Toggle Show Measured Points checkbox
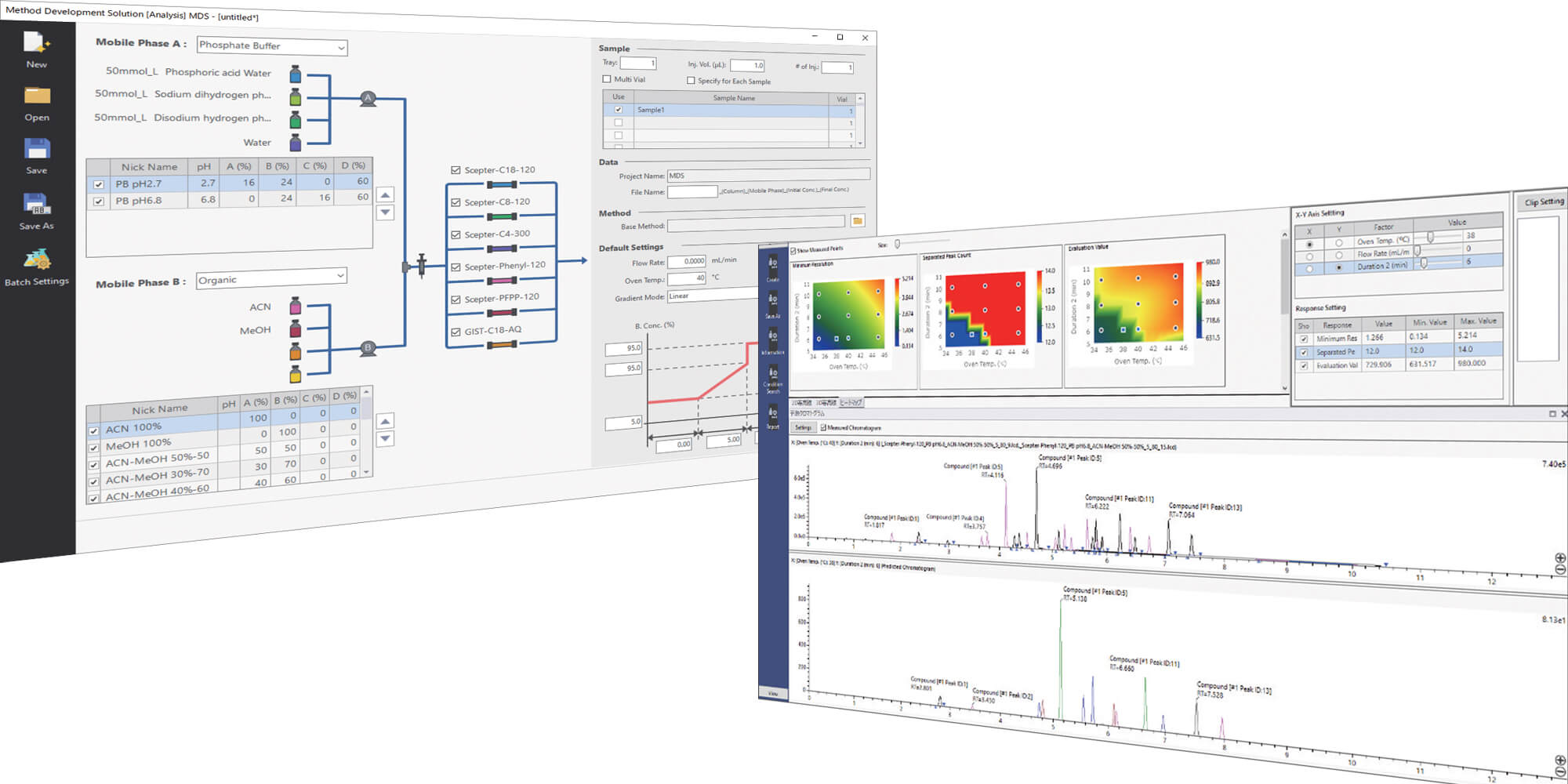The height and width of the screenshot is (784, 1568). (793, 251)
